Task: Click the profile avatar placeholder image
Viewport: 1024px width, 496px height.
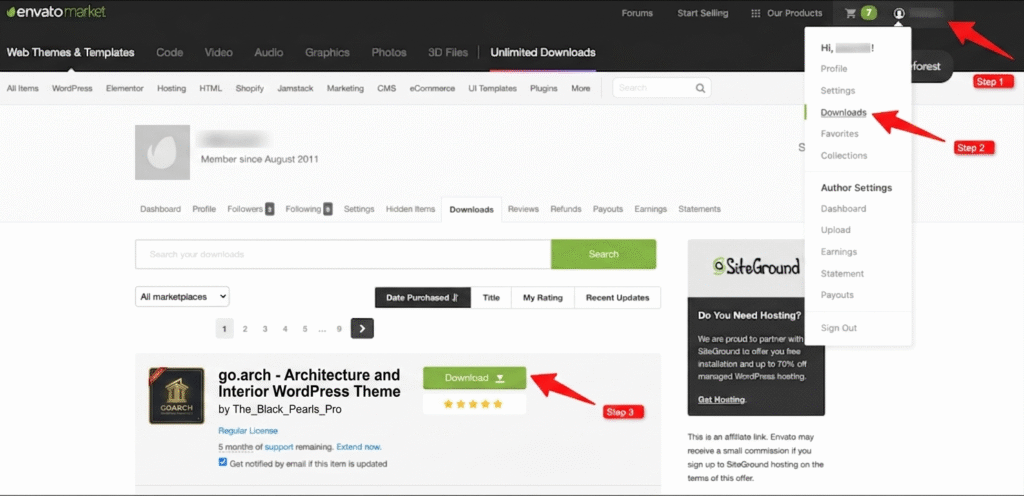Action: click(x=163, y=152)
